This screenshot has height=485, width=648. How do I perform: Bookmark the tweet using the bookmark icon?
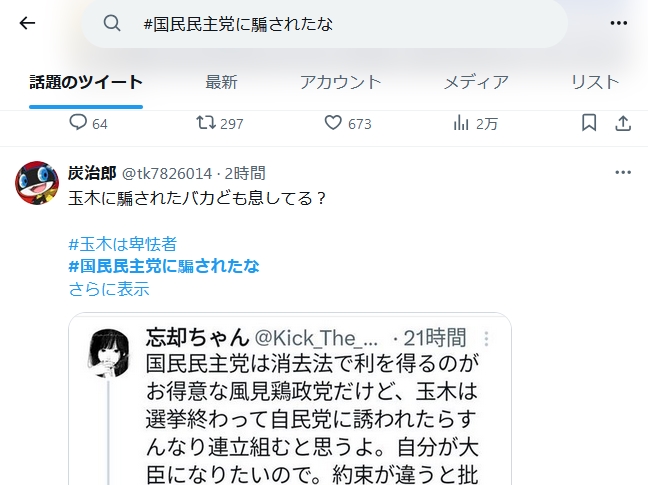(589, 123)
